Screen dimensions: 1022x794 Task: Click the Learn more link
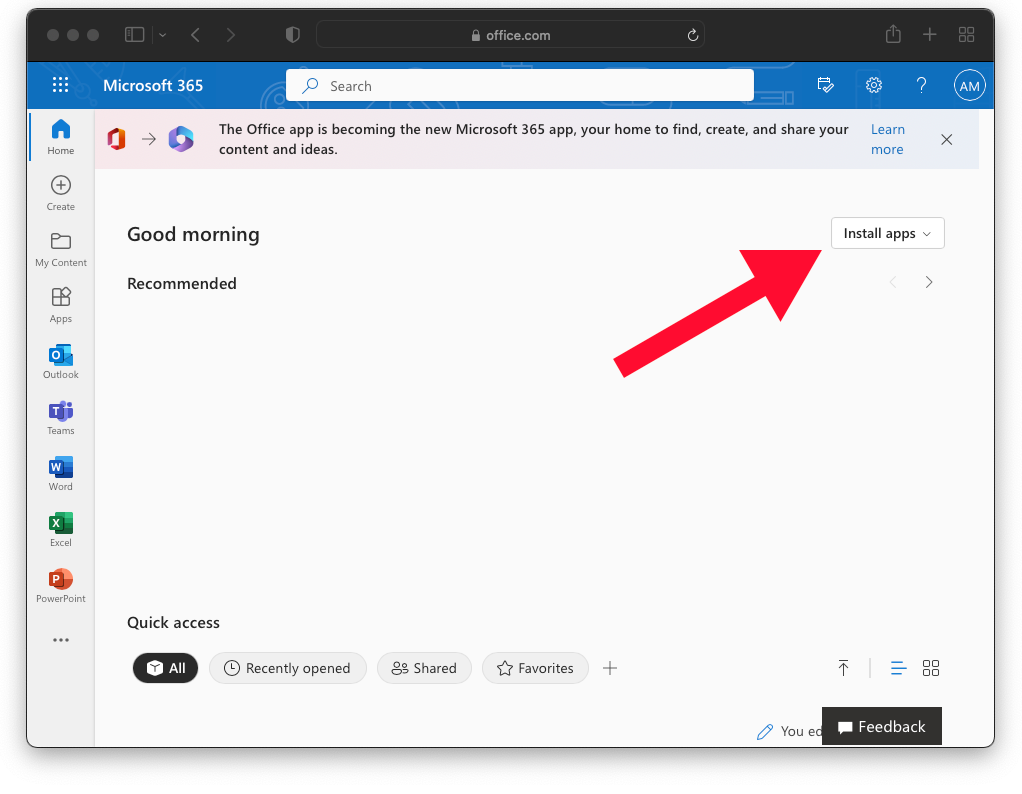pyautogui.click(x=887, y=139)
